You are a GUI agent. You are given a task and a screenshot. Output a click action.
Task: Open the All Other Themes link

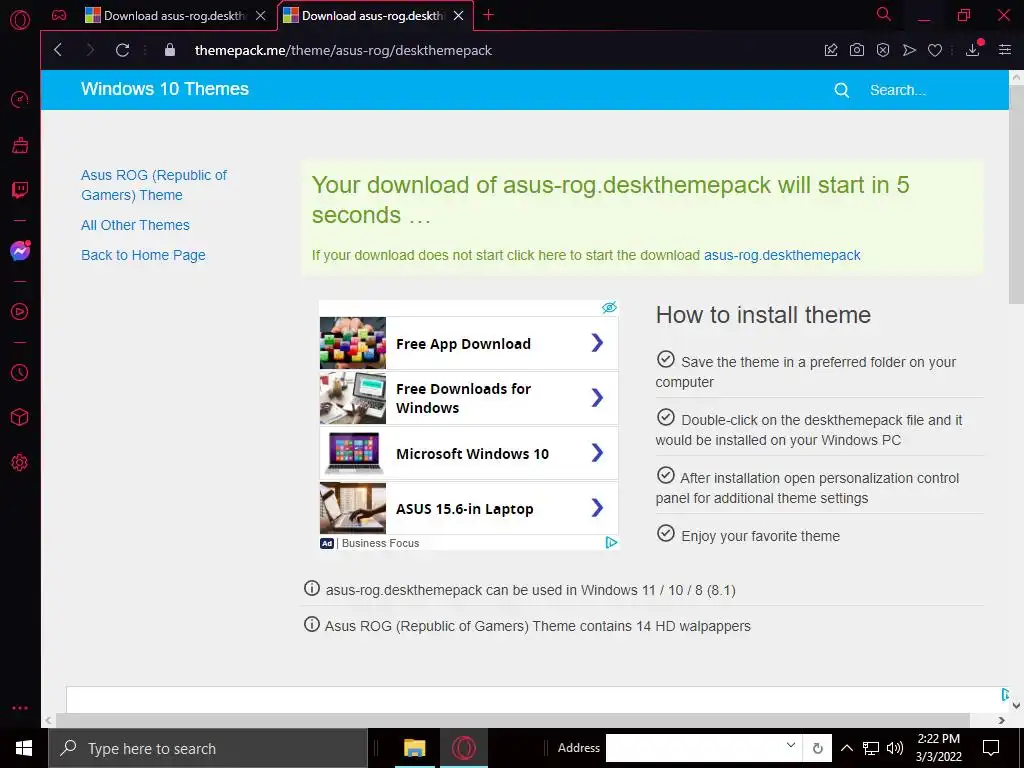[135, 225]
